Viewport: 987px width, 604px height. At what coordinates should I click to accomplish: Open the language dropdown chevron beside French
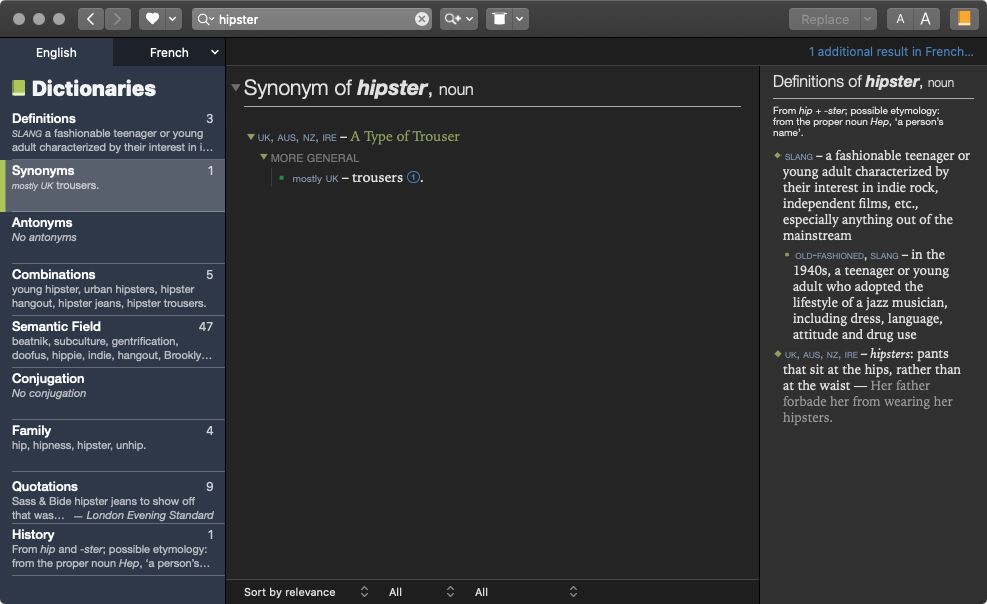click(215, 52)
